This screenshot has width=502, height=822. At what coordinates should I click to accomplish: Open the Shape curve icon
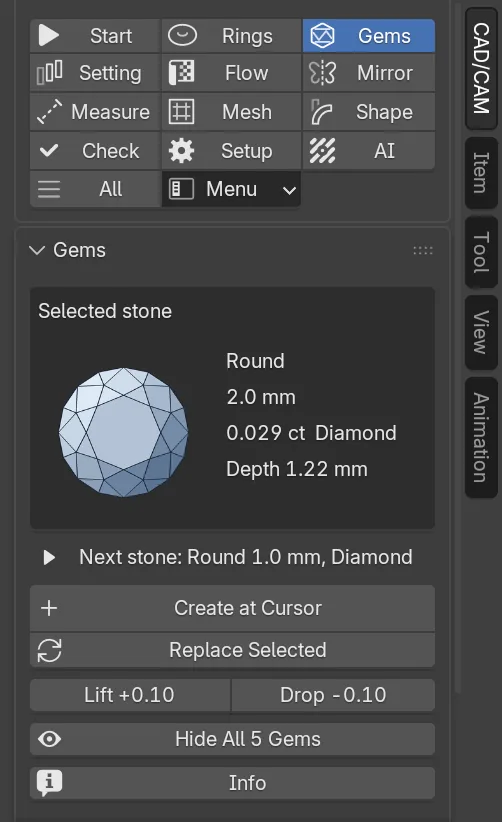(321, 112)
